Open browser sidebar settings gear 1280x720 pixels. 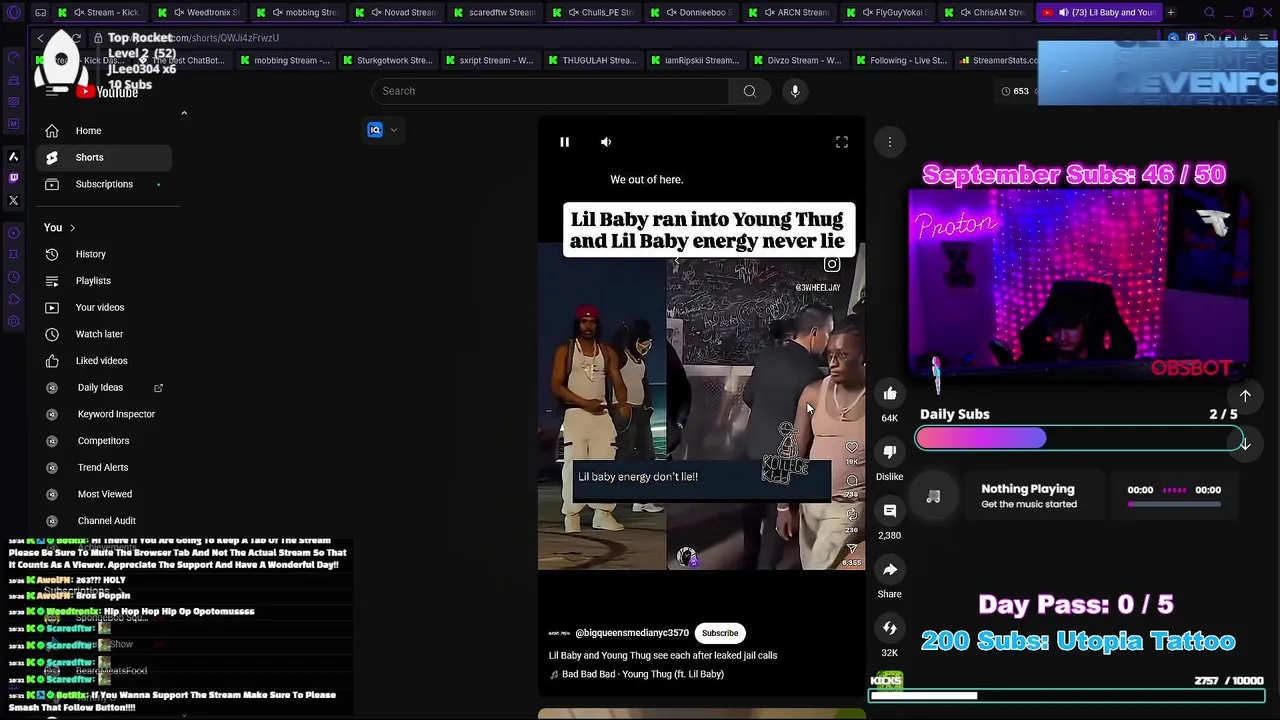point(14,321)
